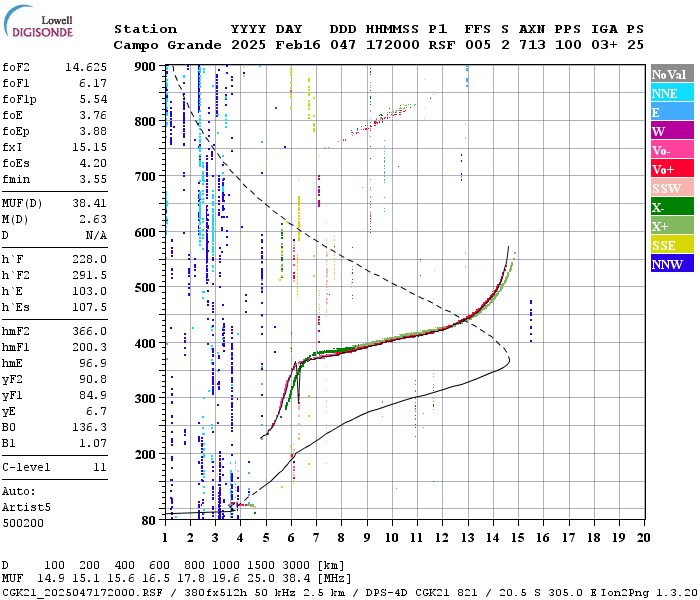Click the 900 km height axis label
The width and height of the screenshot is (700, 600).
click(x=145, y=67)
